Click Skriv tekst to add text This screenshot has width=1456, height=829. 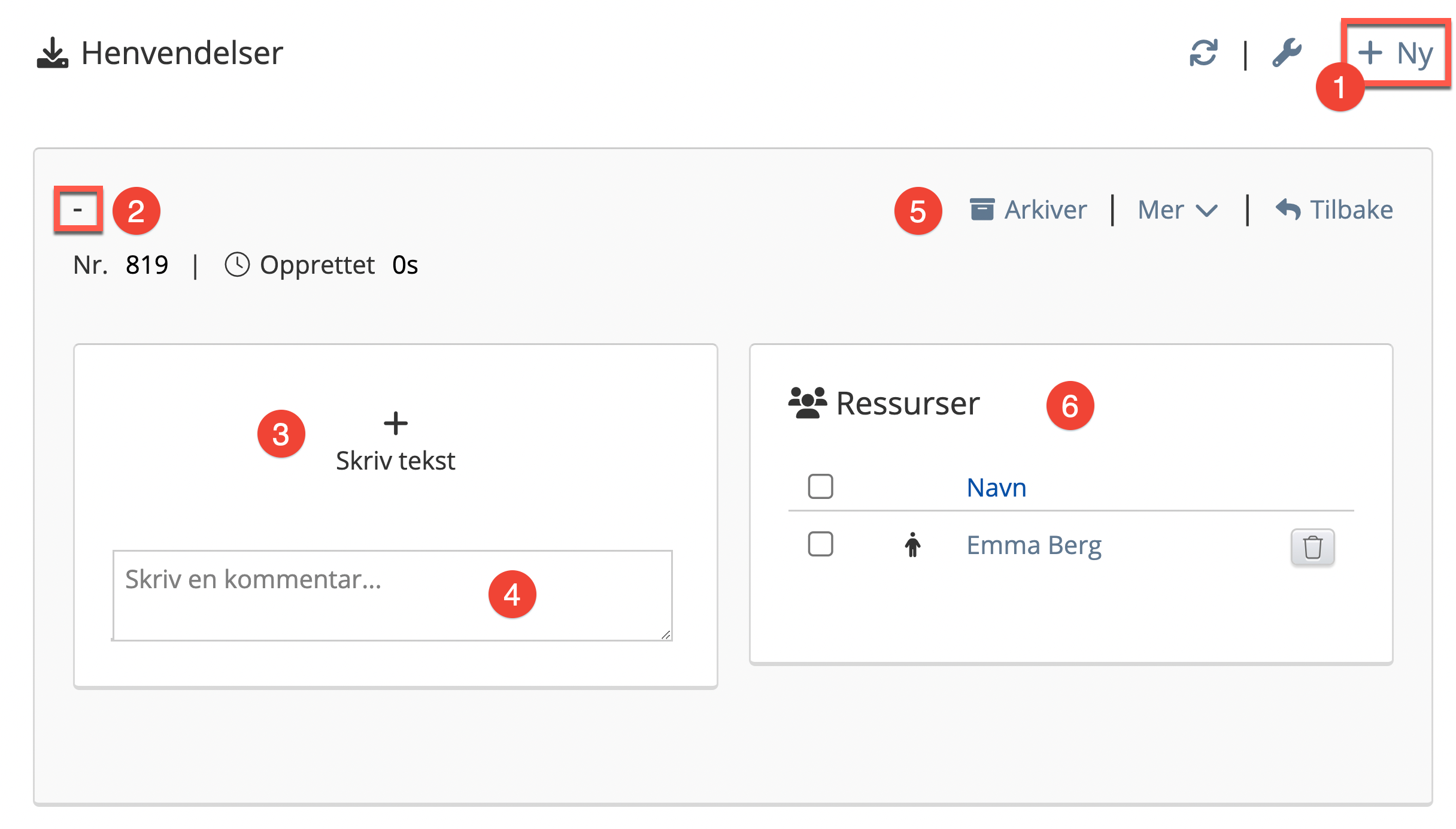pyautogui.click(x=396, y=461)
